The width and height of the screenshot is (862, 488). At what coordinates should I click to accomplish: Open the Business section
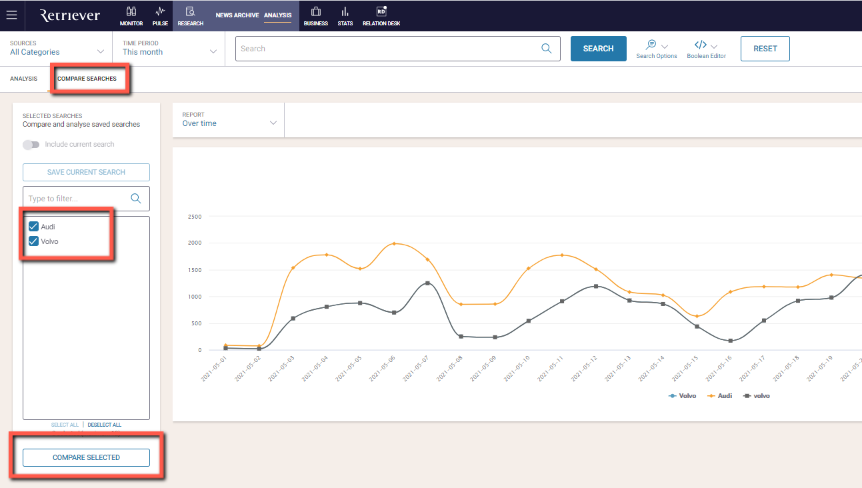pyautogui.click(x=316, y=16)
